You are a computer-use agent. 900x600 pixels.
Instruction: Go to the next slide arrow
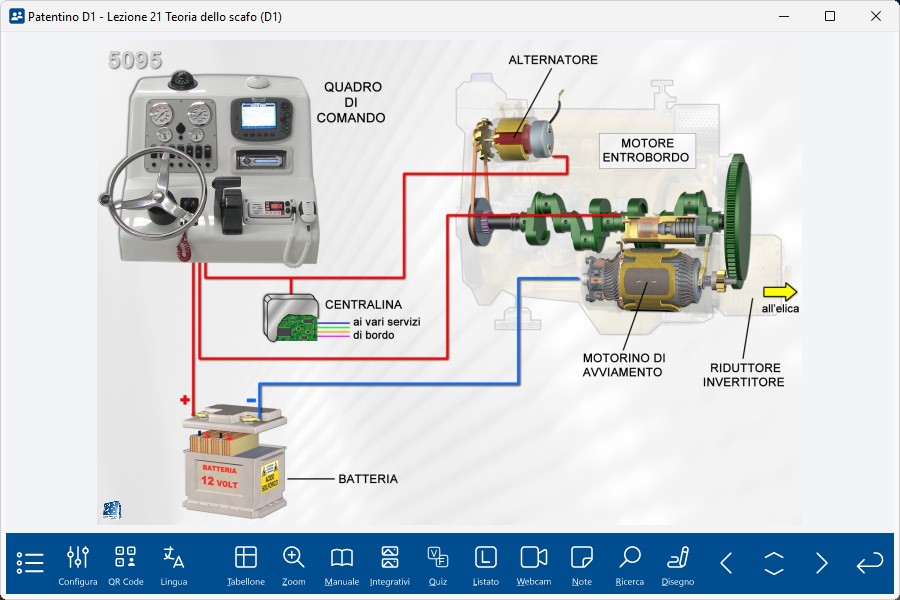pyautogui.click(x=822, y=563)
